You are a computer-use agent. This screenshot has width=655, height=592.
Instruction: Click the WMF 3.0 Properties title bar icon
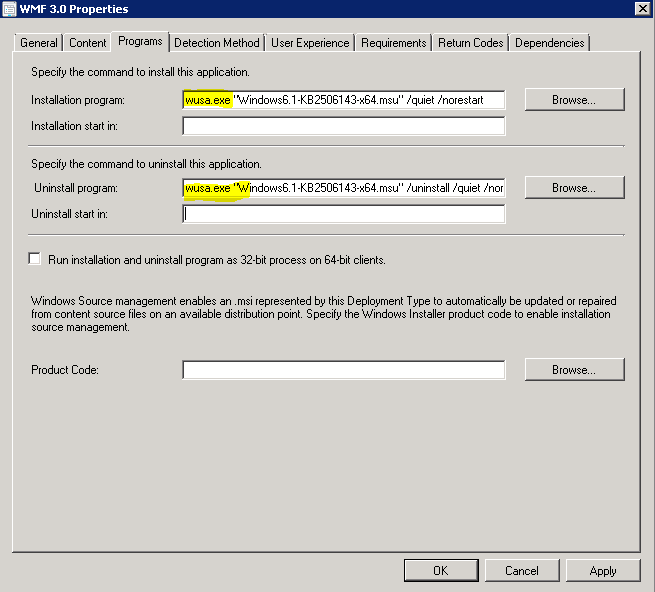9,9
